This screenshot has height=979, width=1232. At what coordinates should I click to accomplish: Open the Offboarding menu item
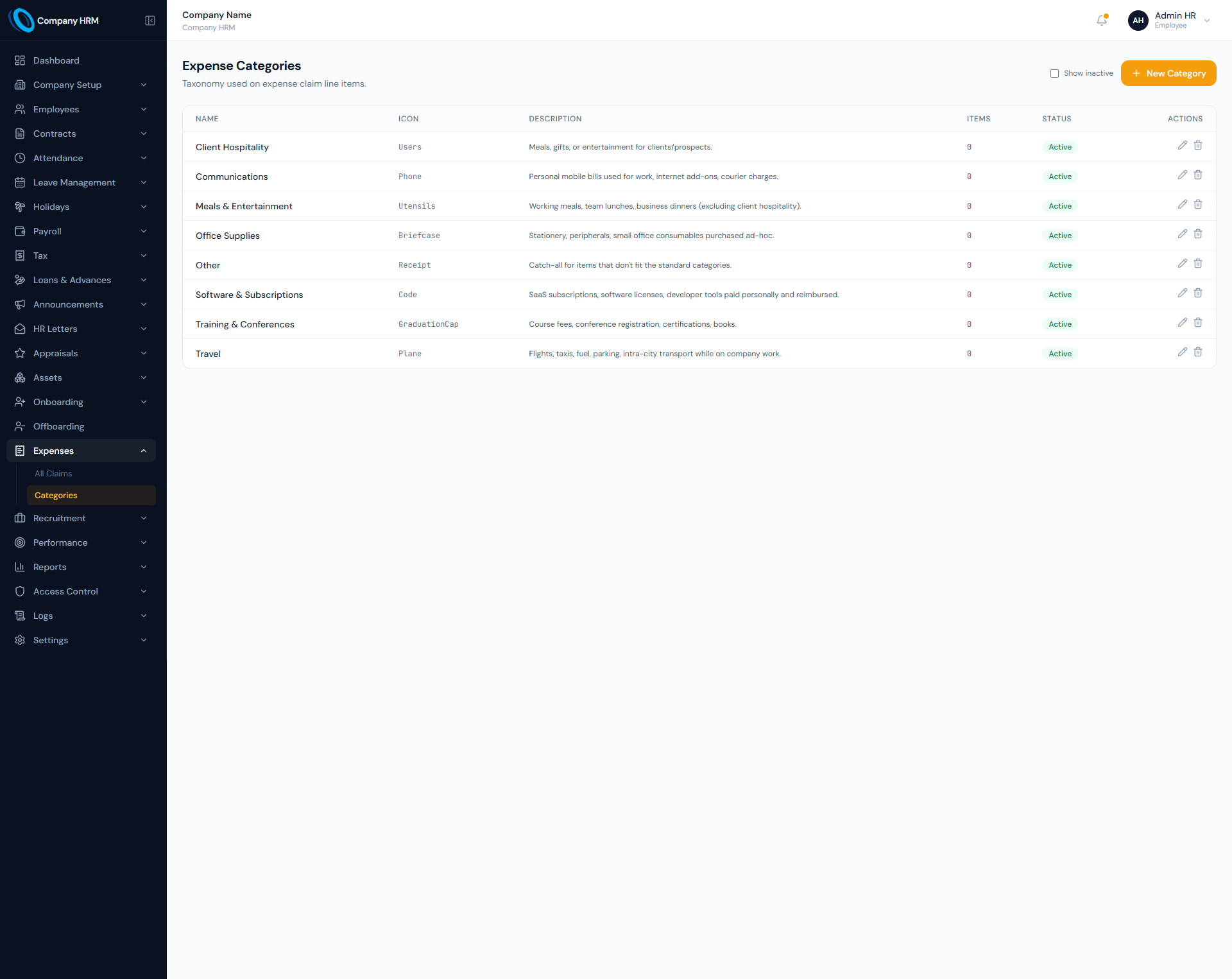[x=81, y=426]
